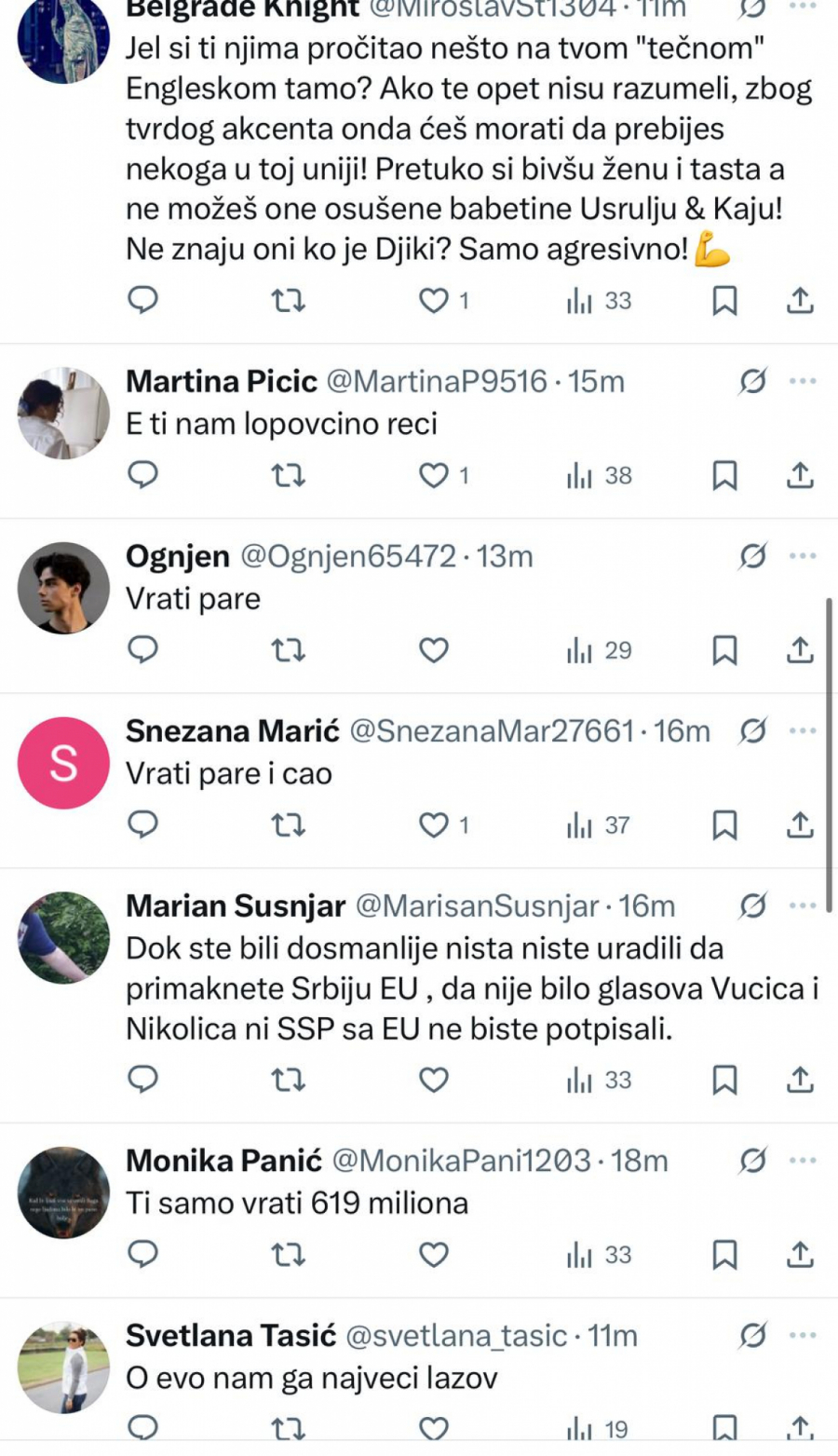Like Snezana Marić's tweet
The width and height of the screenshot is (838, 1456).
pos(434,824)
